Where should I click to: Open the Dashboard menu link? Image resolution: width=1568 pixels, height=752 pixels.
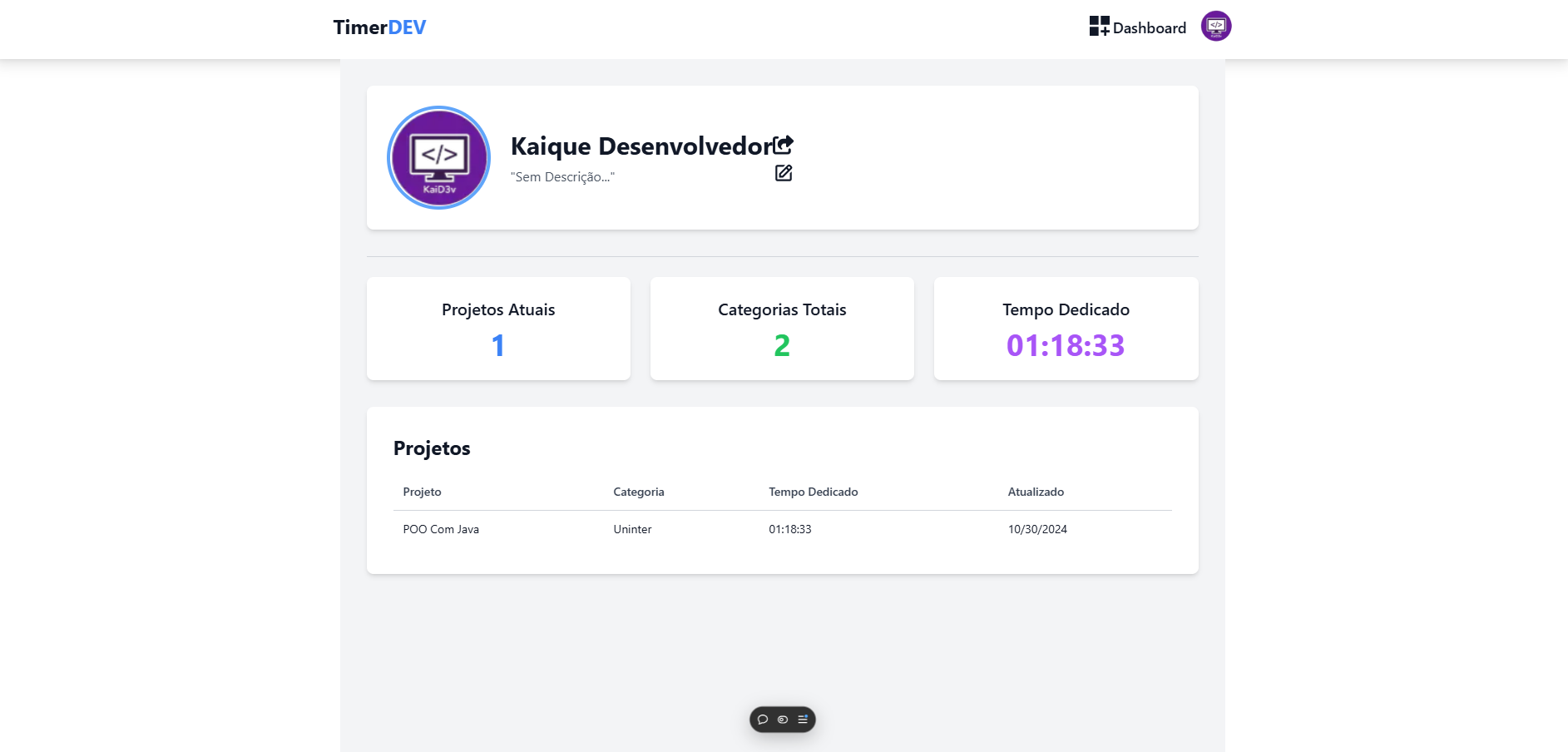tap(1149, 28)
